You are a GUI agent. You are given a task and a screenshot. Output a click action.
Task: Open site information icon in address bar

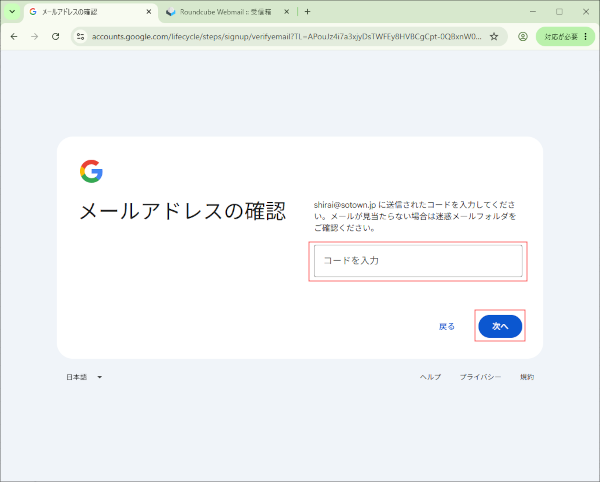(x=80, y=36)
